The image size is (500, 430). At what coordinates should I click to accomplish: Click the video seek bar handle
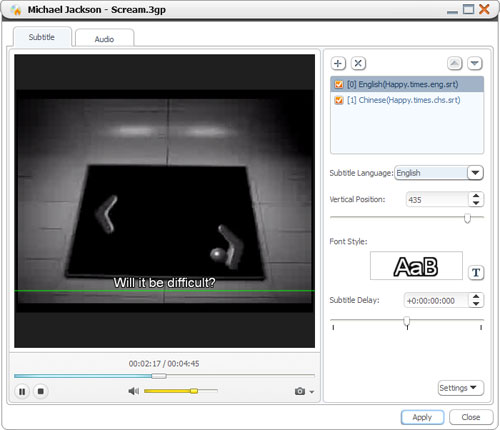click(x=159, y=376)
